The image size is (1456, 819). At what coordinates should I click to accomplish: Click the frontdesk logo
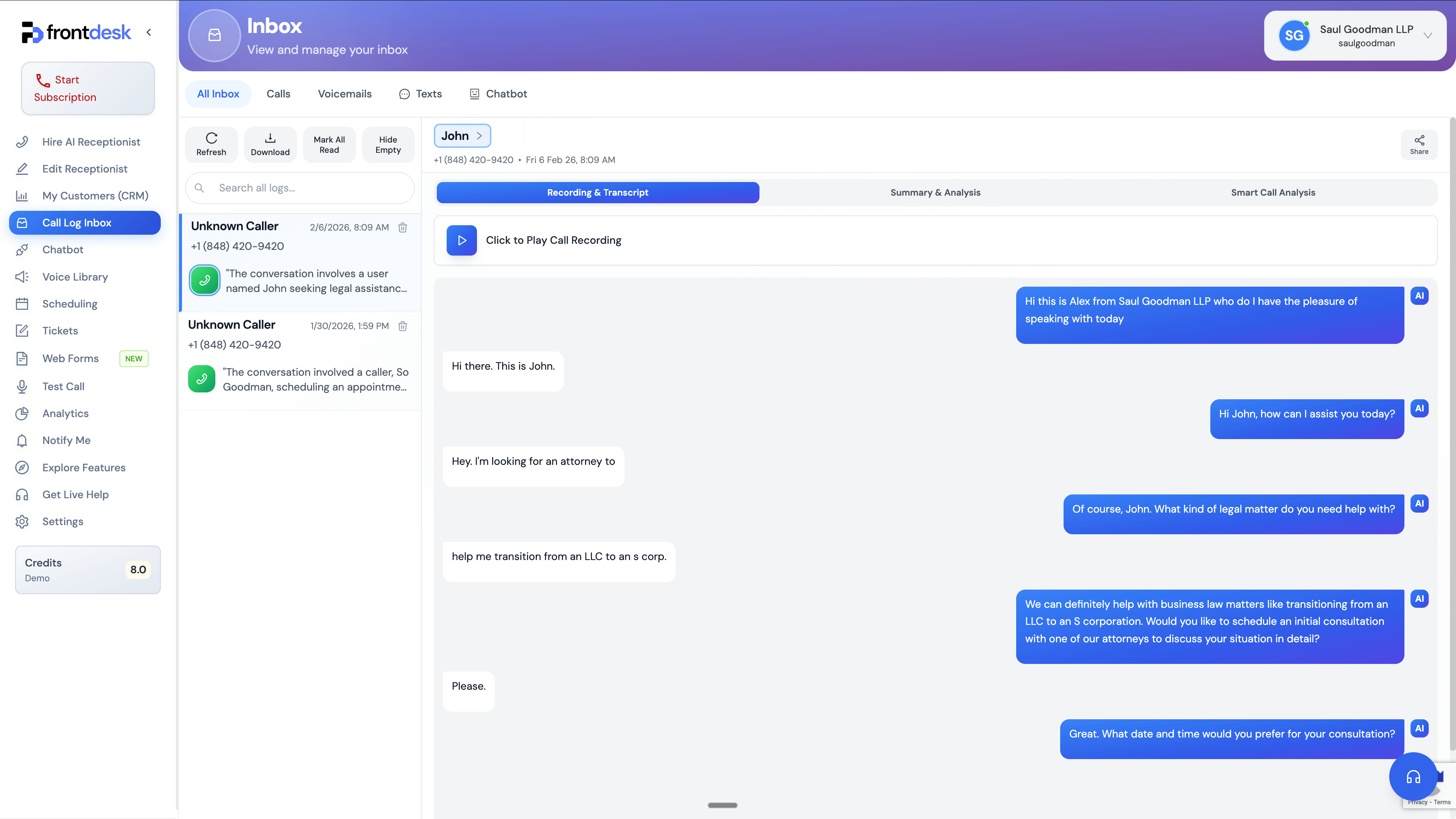coord(76,32)
